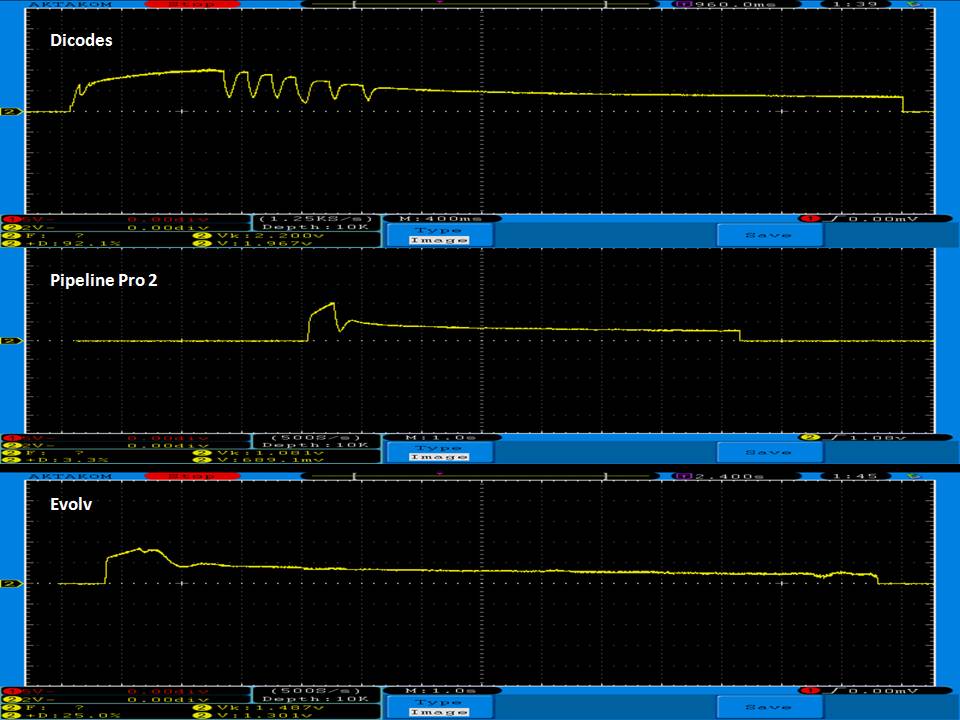Click the channel 2 ground marker on Evolv waveform

click(7, 583)
